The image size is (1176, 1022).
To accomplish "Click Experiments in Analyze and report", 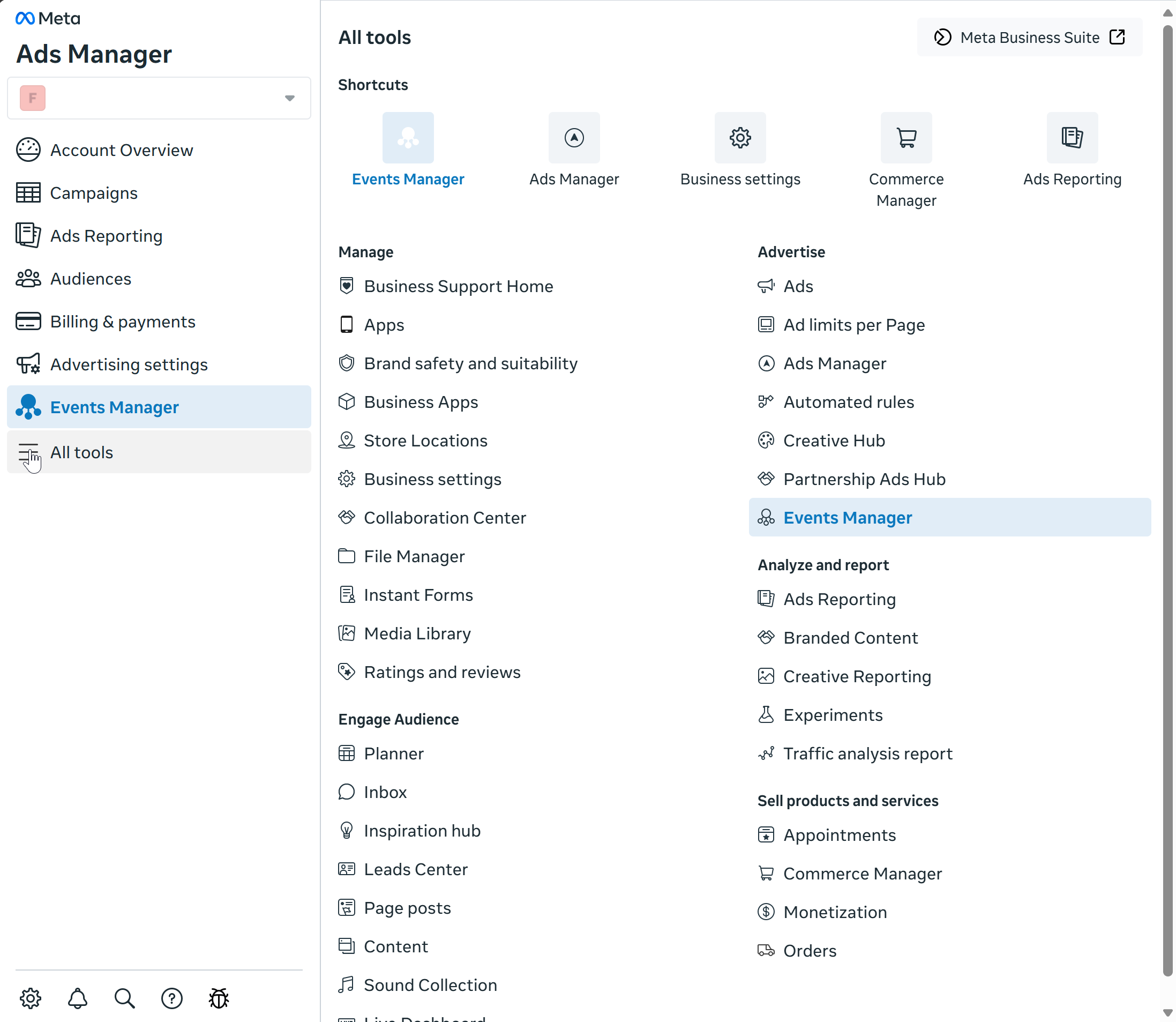I will pyautogui.click(x=833, y=715).
